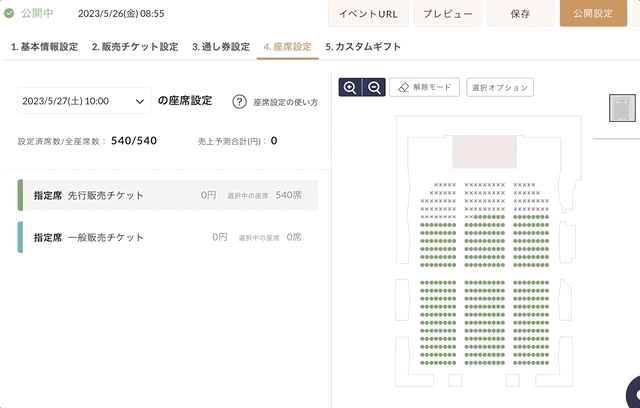Click the イベントURL button

(368, 13)
